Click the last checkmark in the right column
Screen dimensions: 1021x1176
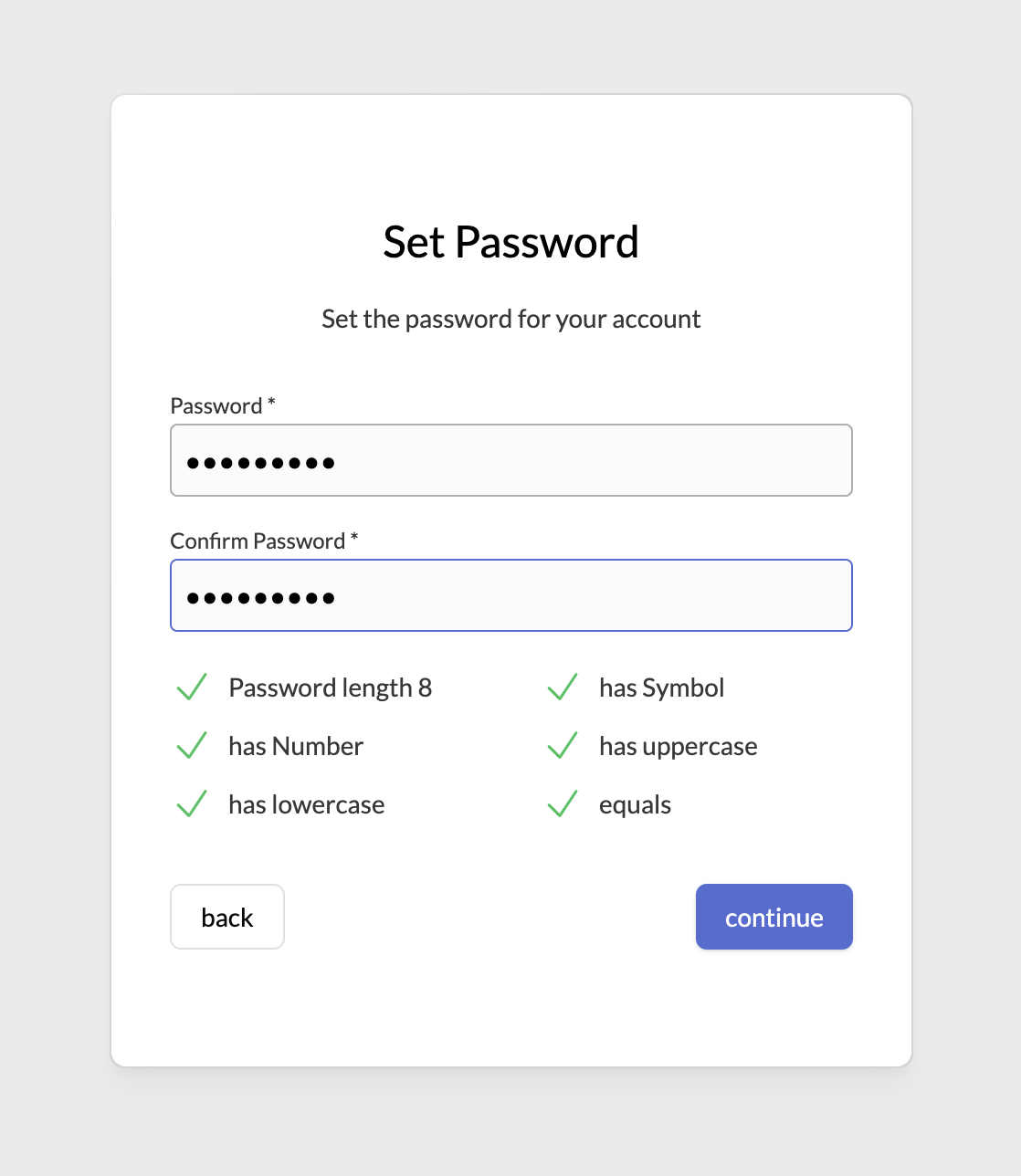coord(563,804)
